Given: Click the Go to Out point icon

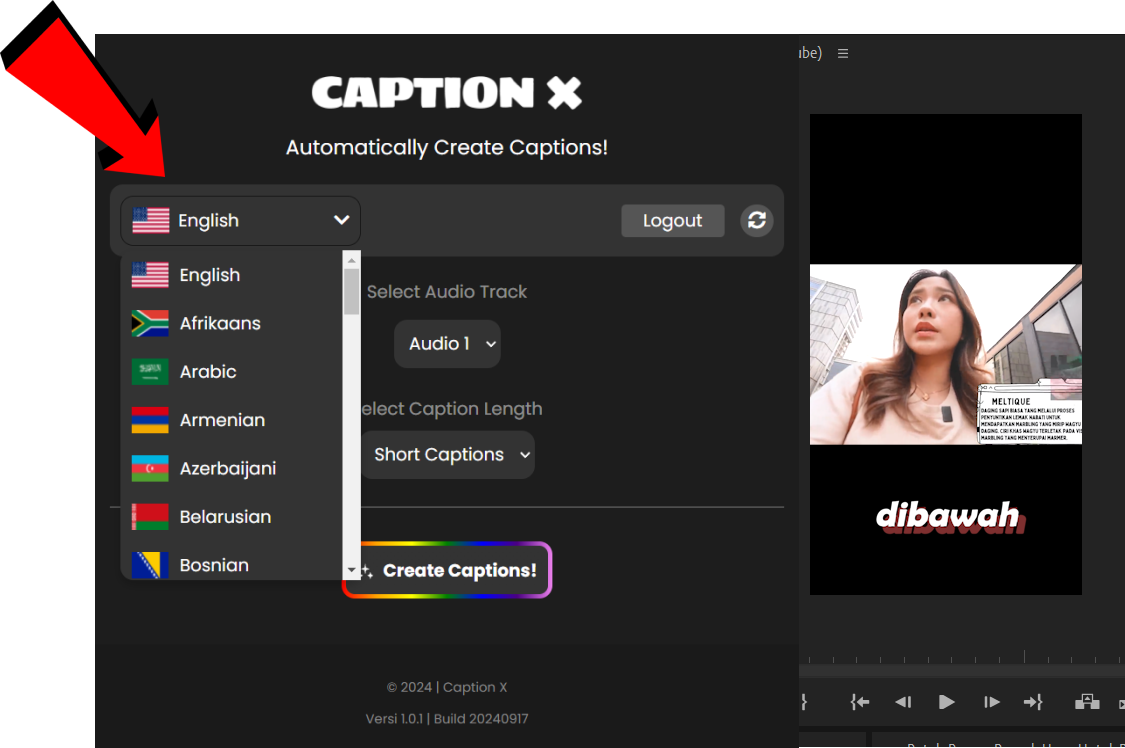Looking at the screenshot, I should click(x=1033, y=702).
